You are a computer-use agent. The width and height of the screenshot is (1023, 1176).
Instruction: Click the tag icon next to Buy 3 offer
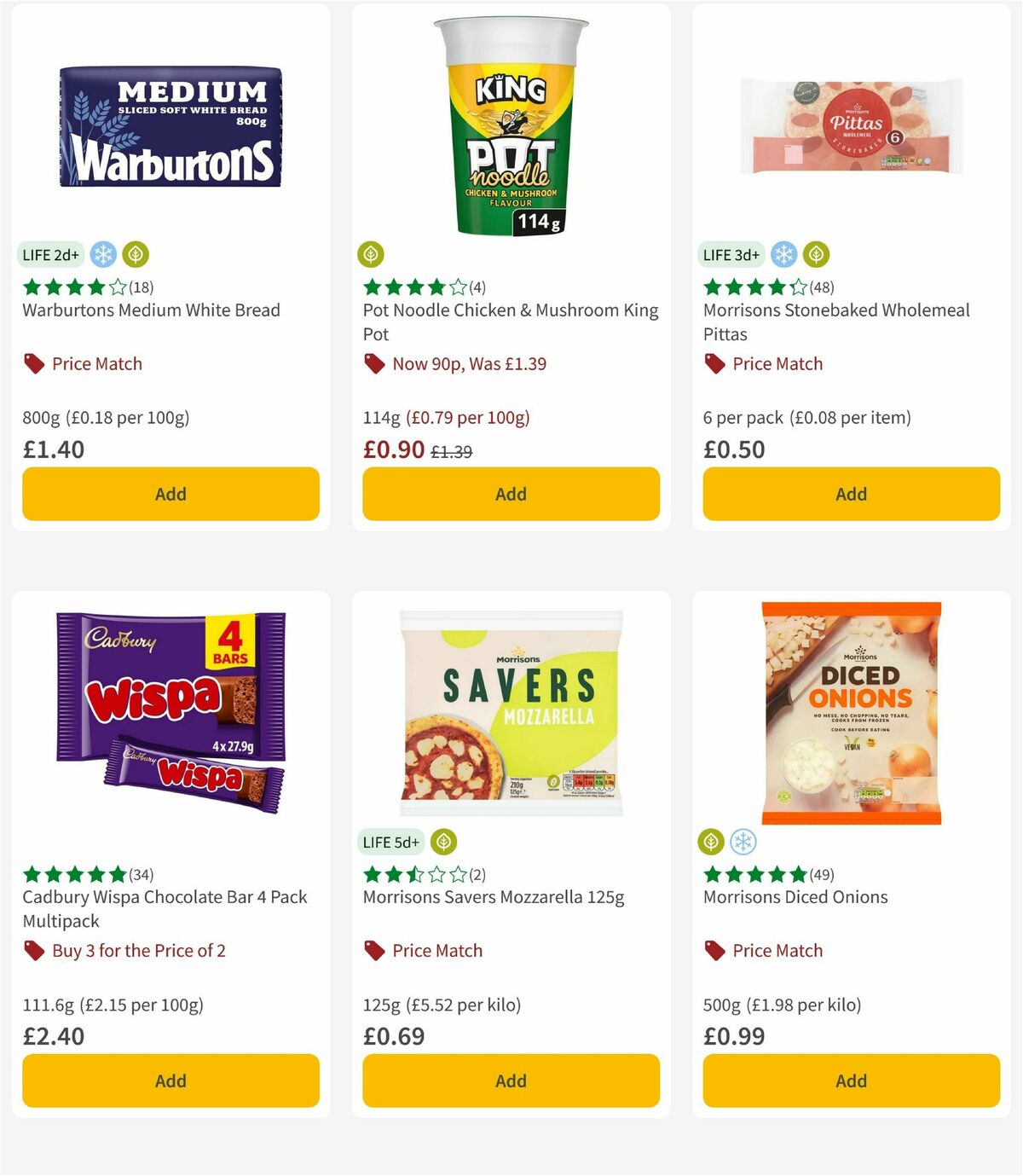[32, 950]
